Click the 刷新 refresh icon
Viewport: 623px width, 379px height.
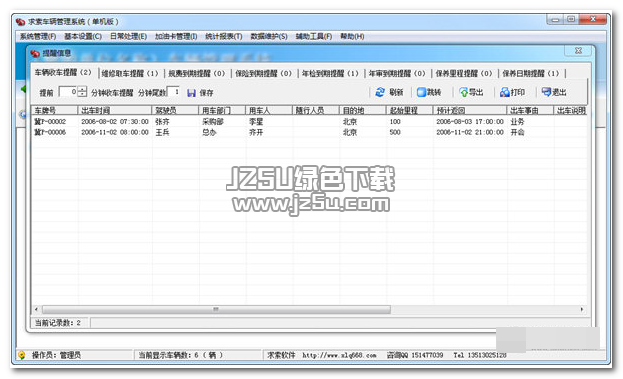click(380, 92)
